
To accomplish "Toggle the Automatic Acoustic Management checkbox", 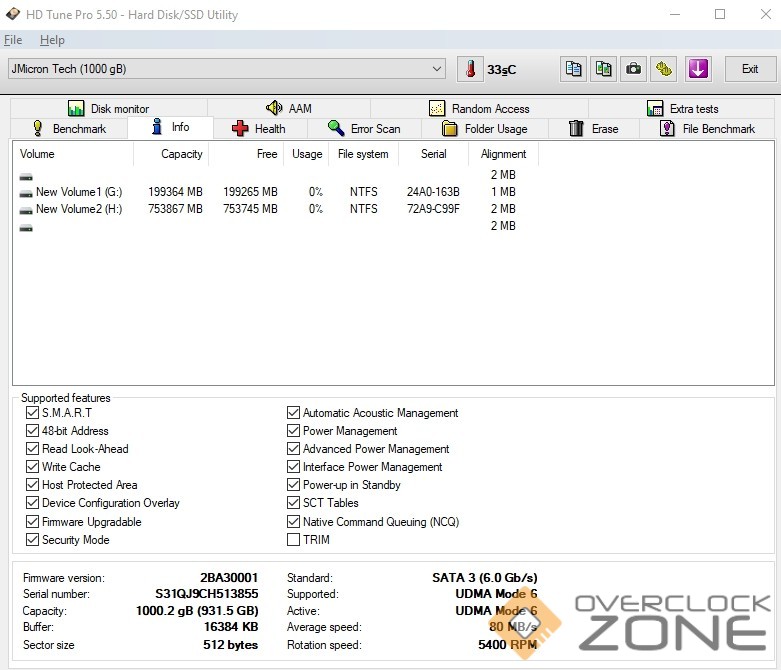I will [x=293, y=412].
